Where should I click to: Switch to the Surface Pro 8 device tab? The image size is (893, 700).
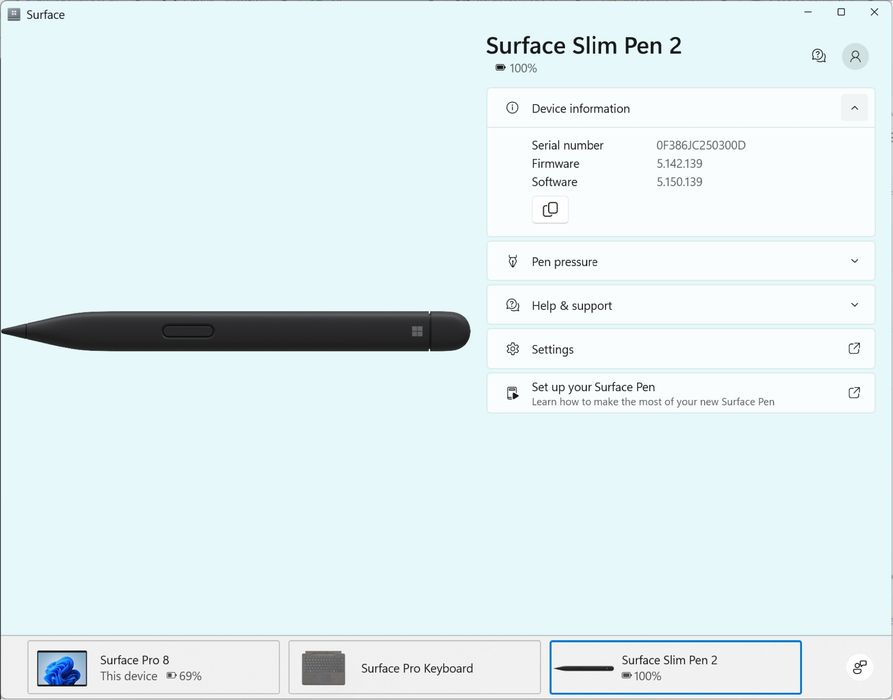point(153,668)
